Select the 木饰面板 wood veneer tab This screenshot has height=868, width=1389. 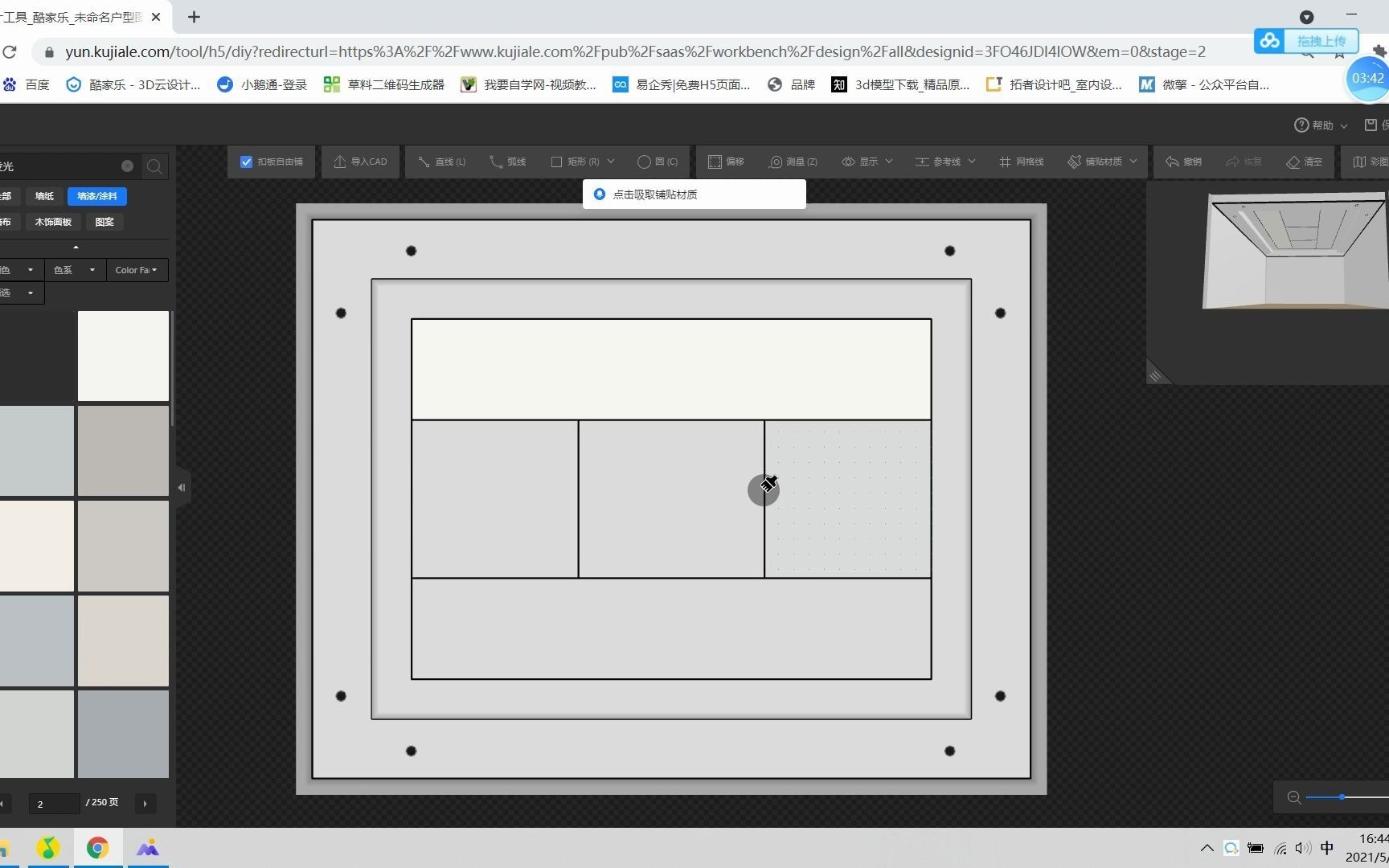(x=53, y=222)
